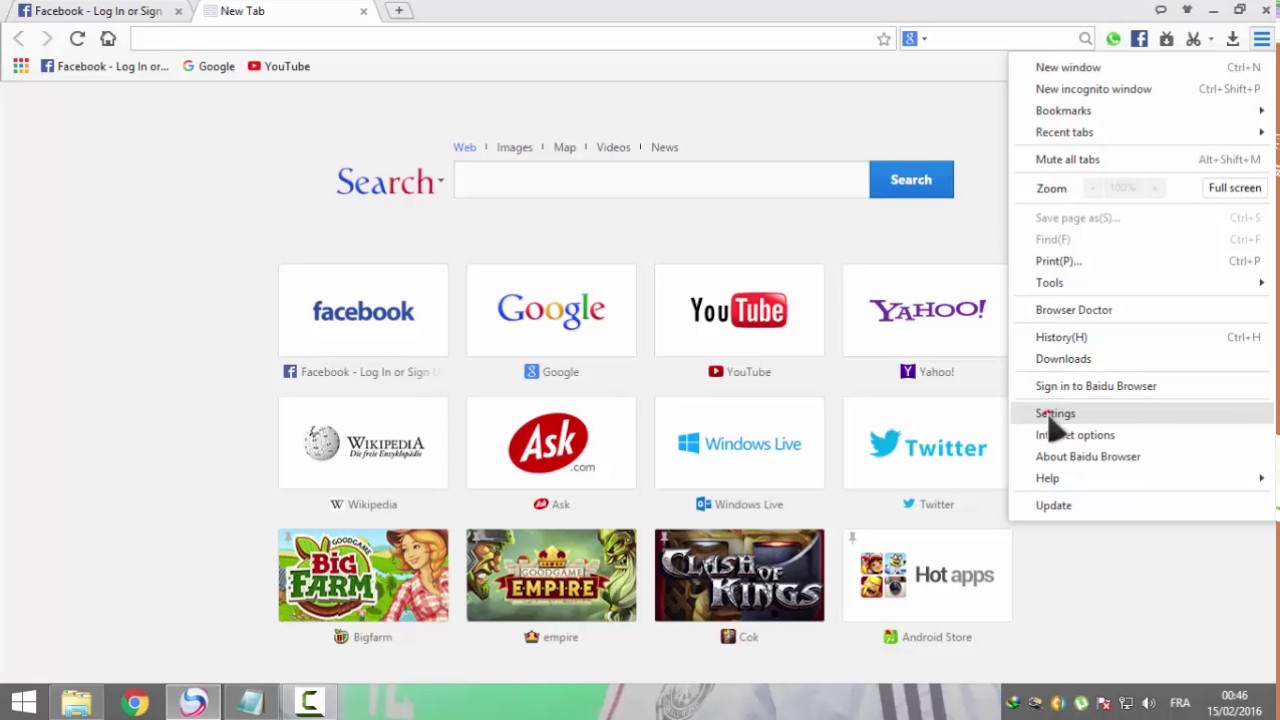This screenshot has width=1280, height=720.
Task: Open the feedback speech bubble icon
Action: point(1161,10)
